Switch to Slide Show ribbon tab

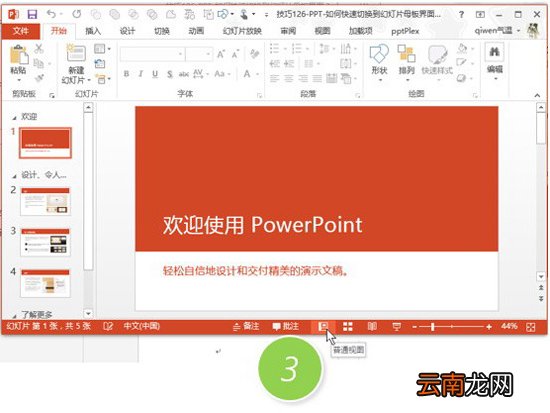coord(242,31)
